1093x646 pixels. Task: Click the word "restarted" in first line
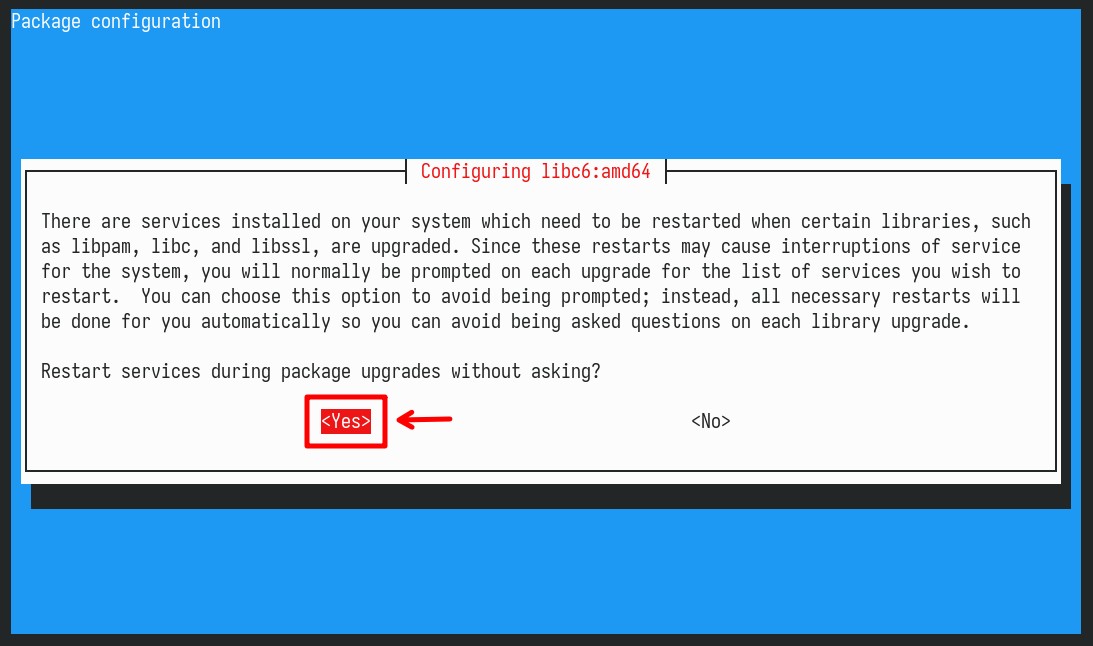click(696, 222)
